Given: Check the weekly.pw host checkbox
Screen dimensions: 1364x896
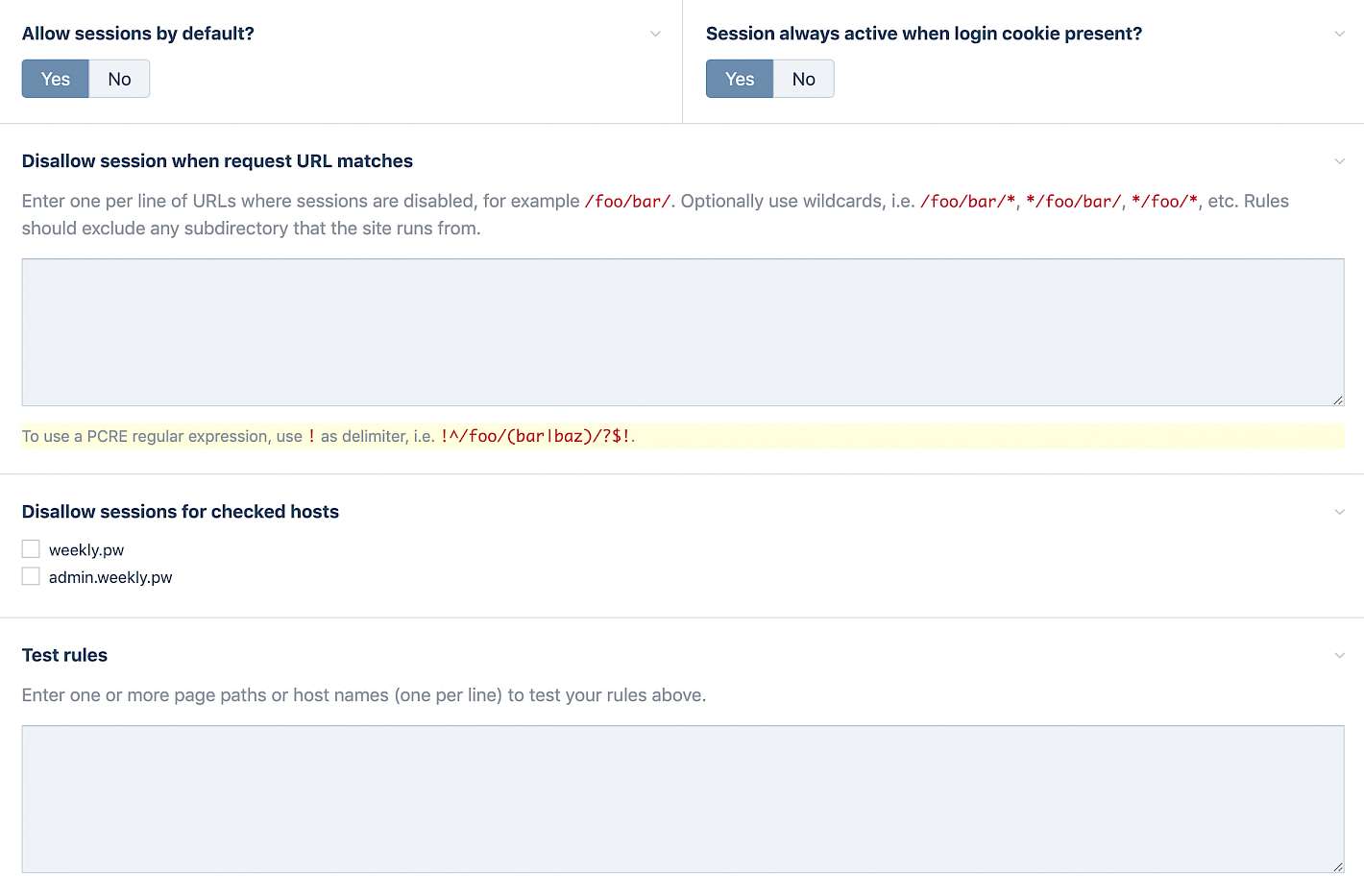Looking at the screenshot, I should [31, 548].
